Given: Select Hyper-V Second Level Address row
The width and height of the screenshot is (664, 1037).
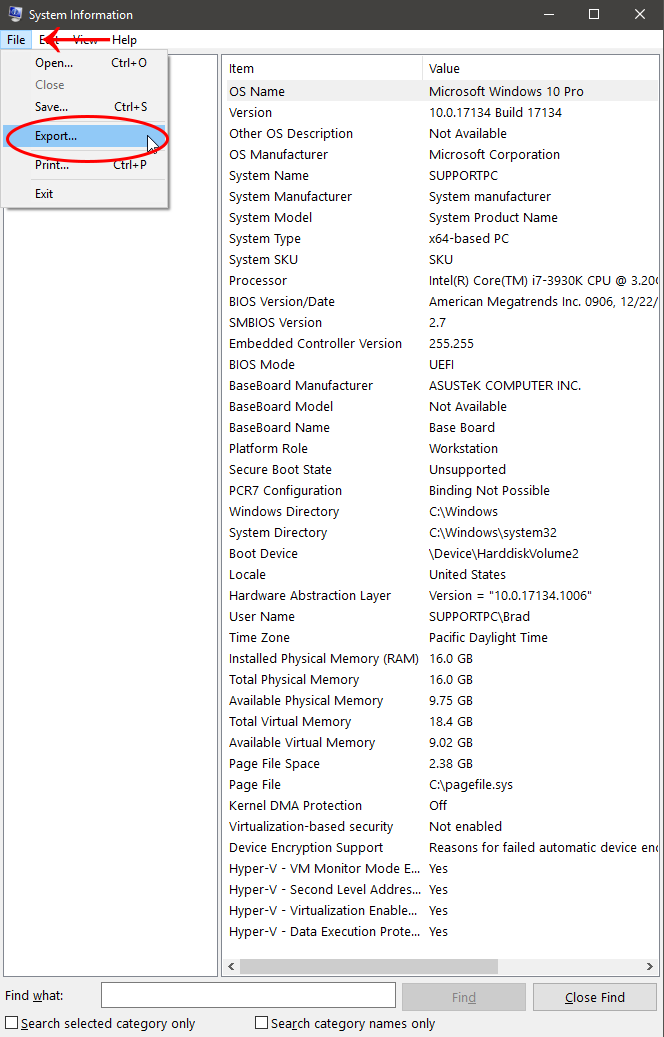Looking at the screenshot, I should click(x=442, y=890).
